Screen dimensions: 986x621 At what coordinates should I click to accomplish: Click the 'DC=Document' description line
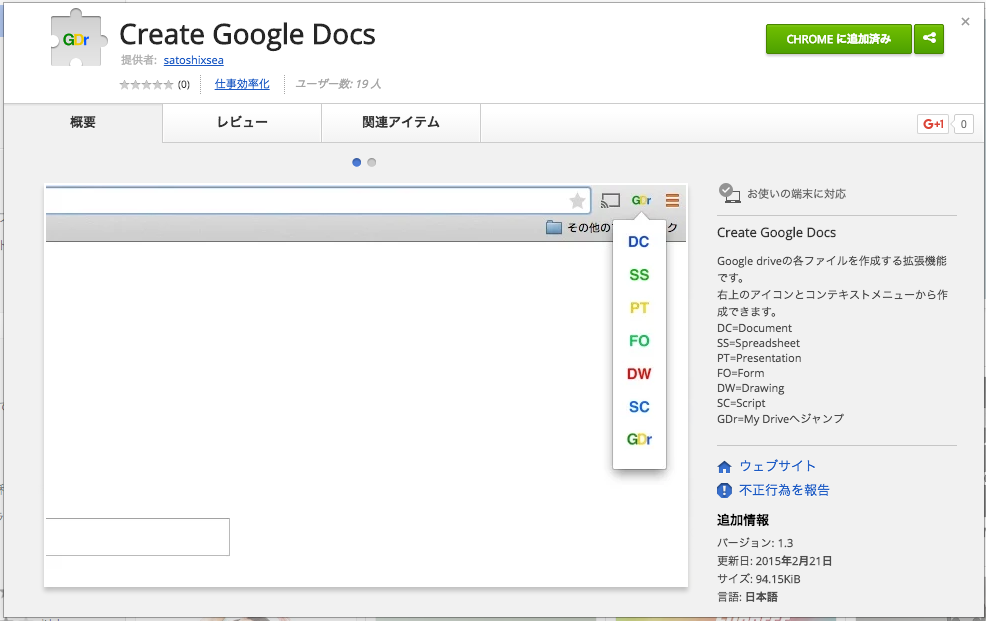coord(754,328)
